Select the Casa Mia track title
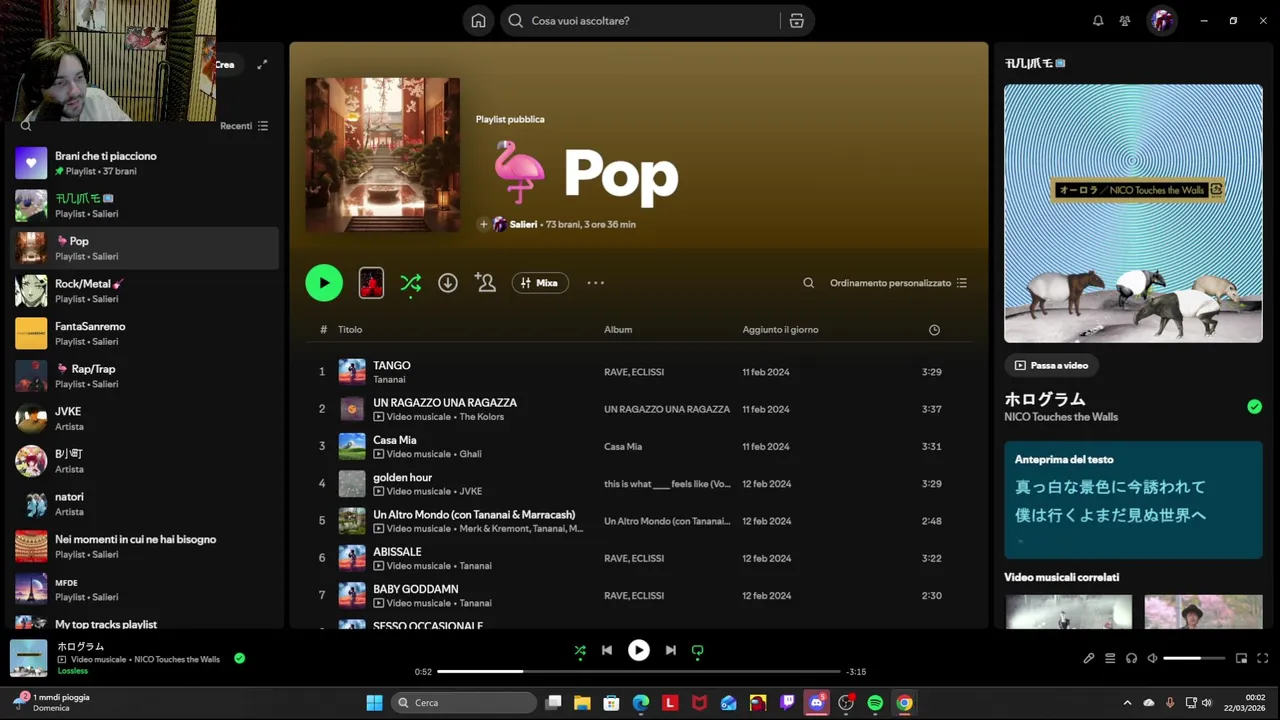 [395, 440]
